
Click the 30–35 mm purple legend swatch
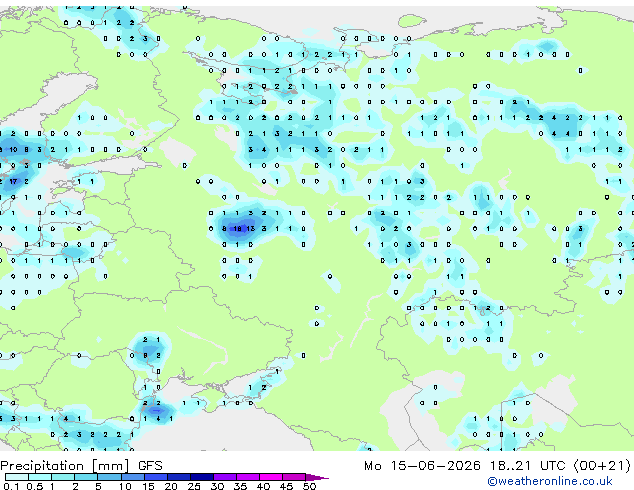pyautogui.click(x=224, y=477)
